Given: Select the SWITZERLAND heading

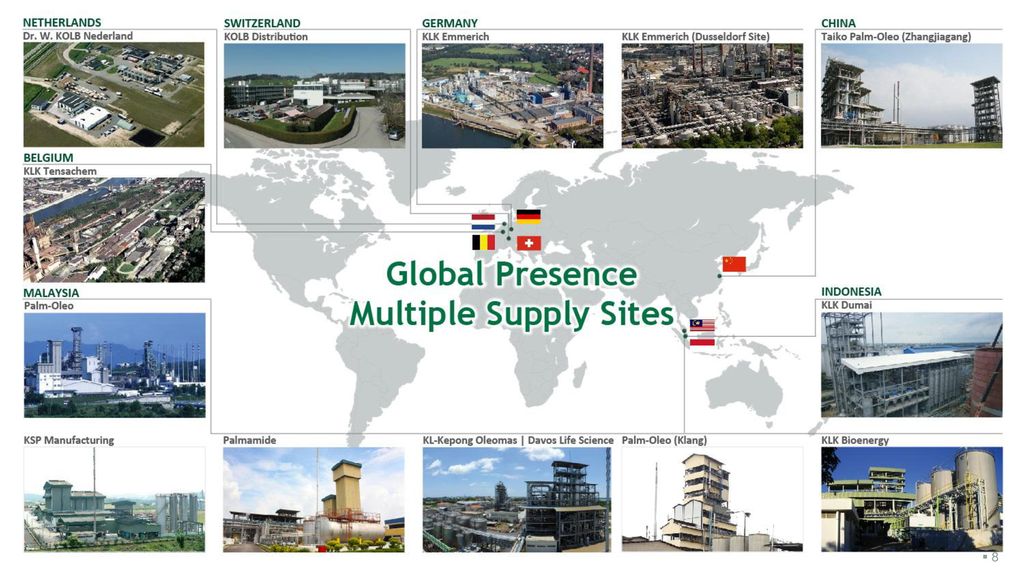Looking at the screenshot, I should (x=262, y=23).
